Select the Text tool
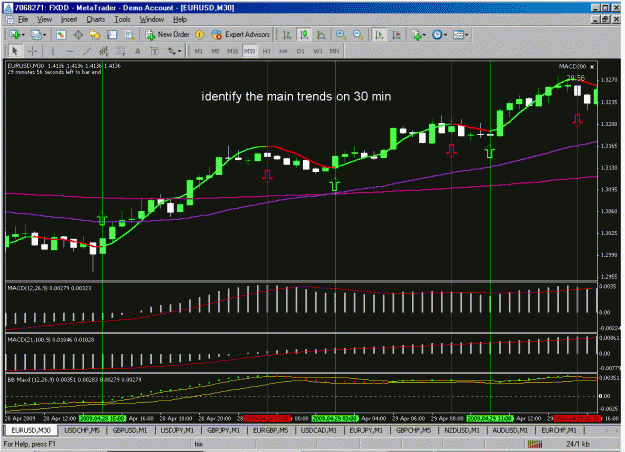The image size is (625, 452). (x=138, y=51)
